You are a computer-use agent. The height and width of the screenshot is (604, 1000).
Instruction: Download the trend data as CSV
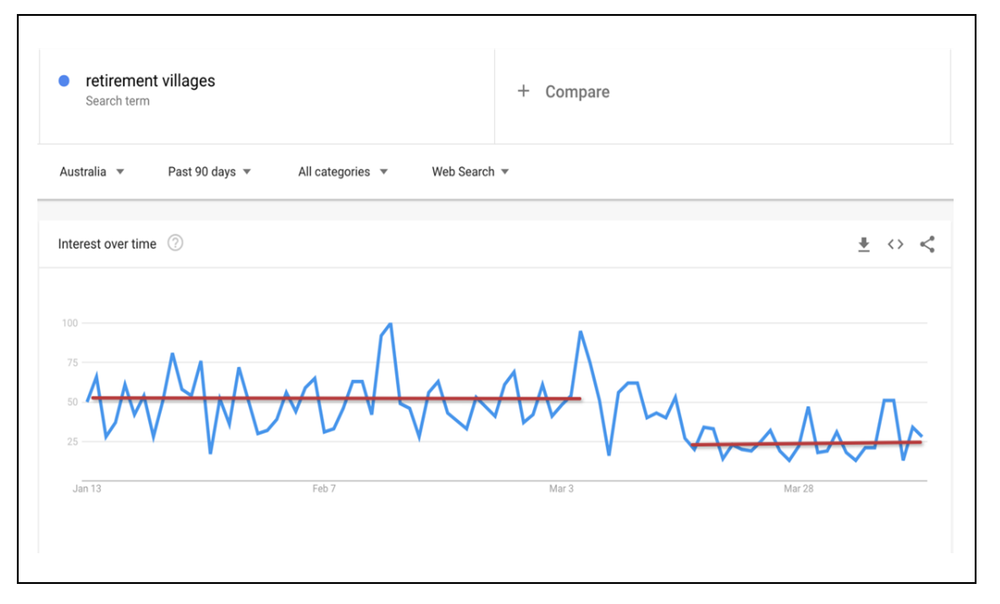[x=864, y=243]
